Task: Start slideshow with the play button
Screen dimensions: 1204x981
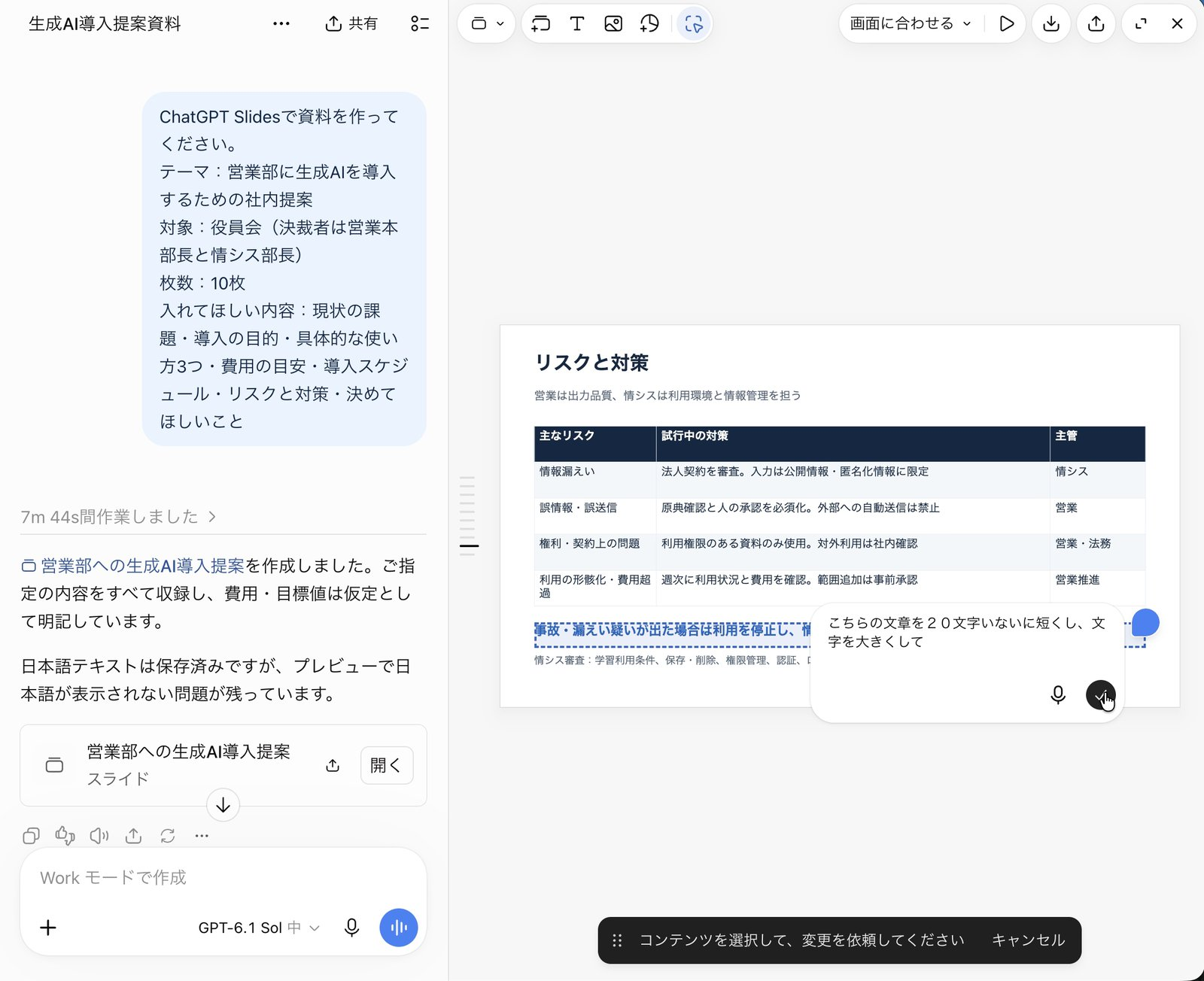Action: [x=1006, y=23]
